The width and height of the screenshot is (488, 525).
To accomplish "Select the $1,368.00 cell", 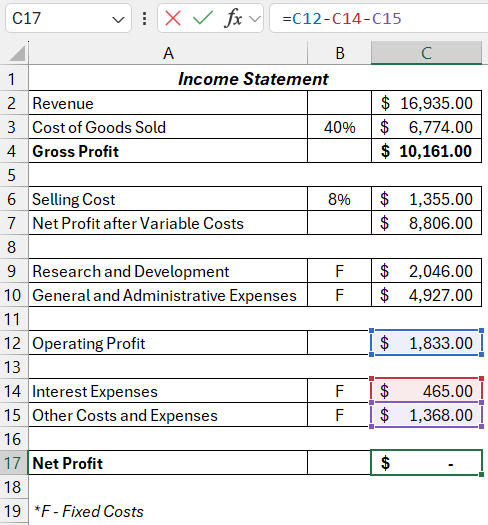I will [426, 415].
